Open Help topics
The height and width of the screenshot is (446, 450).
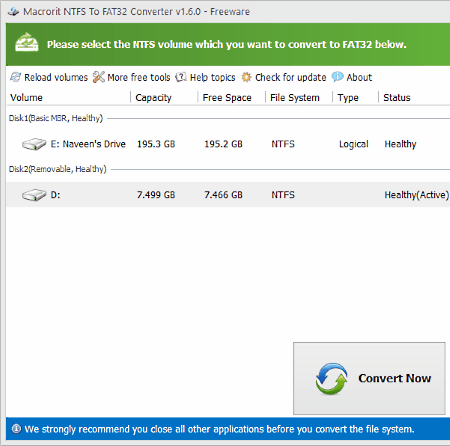(212, 77)
